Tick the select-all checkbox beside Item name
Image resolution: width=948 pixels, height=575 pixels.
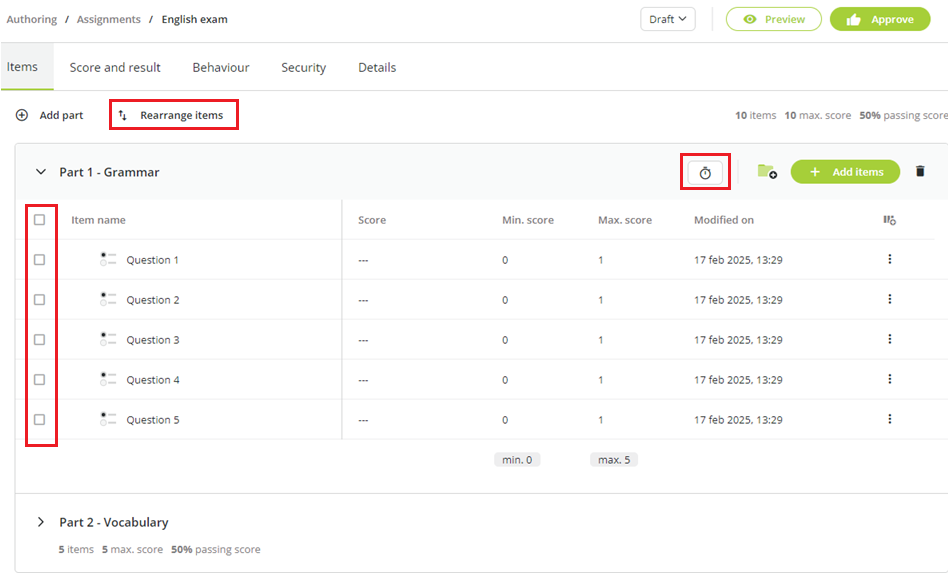tap(39, 220)
